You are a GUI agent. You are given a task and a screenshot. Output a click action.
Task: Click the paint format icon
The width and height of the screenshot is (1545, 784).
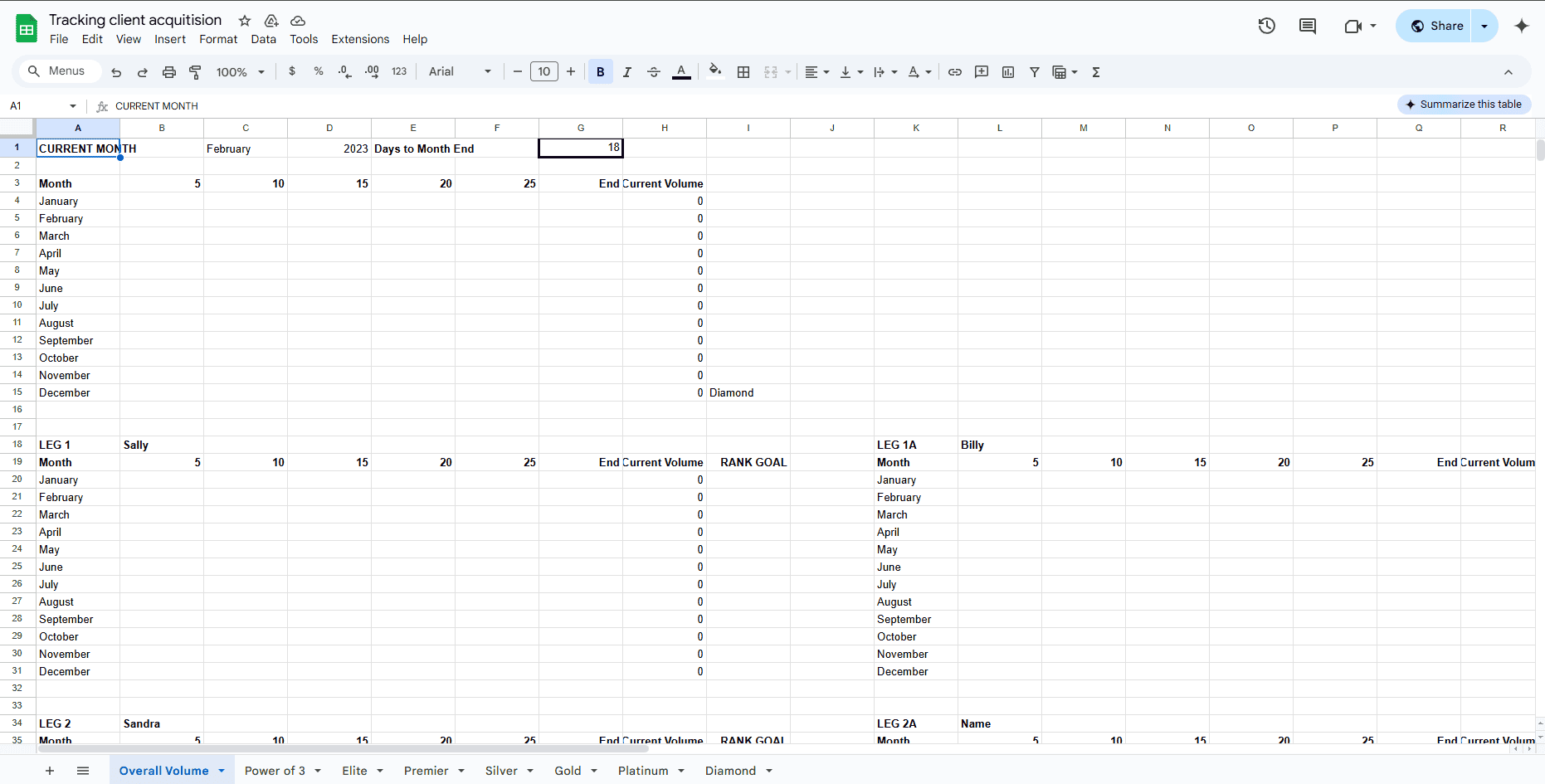pyautogui.click(x=196, y=72)
